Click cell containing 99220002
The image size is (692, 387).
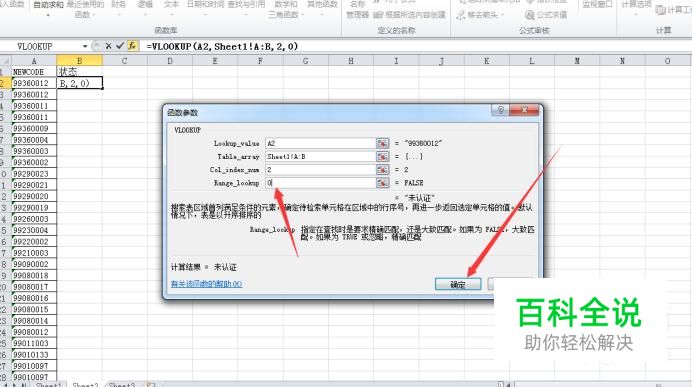point(34,242)
